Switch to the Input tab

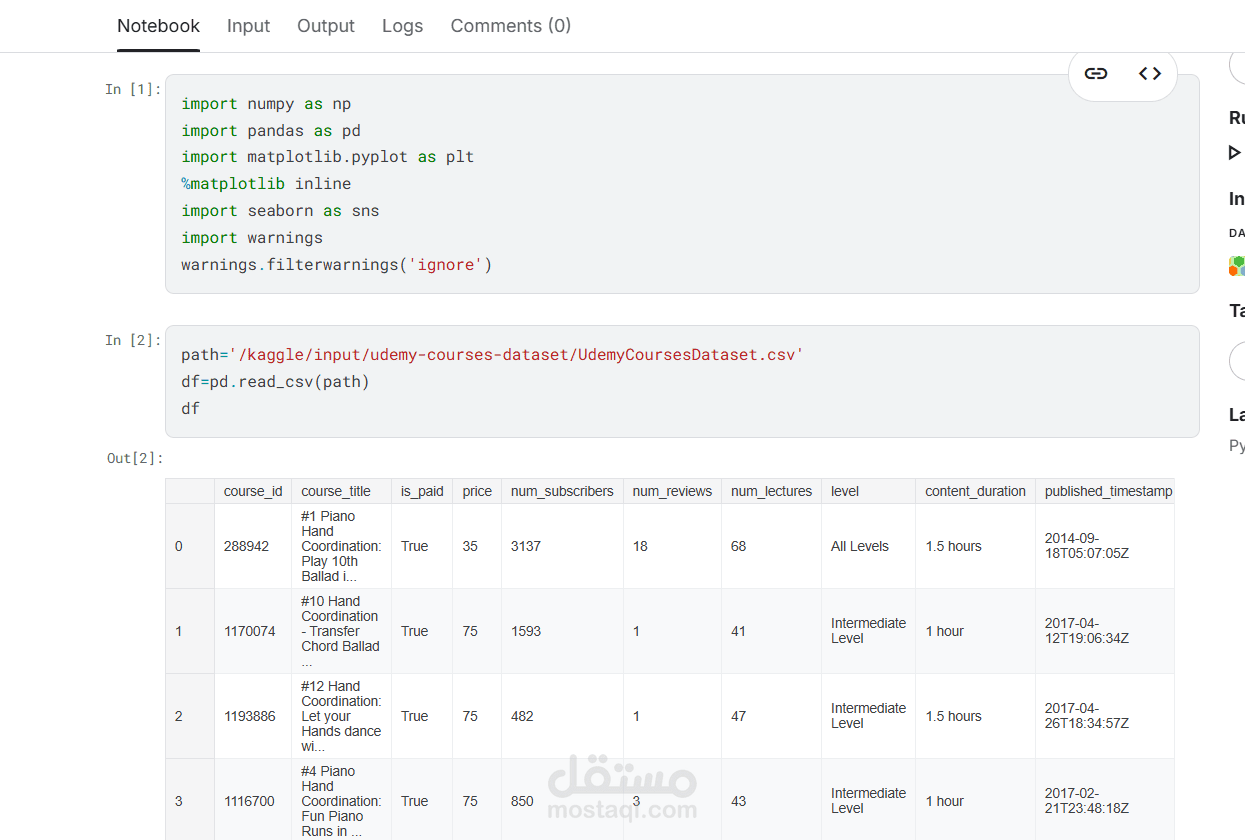[x=248, y=26]
